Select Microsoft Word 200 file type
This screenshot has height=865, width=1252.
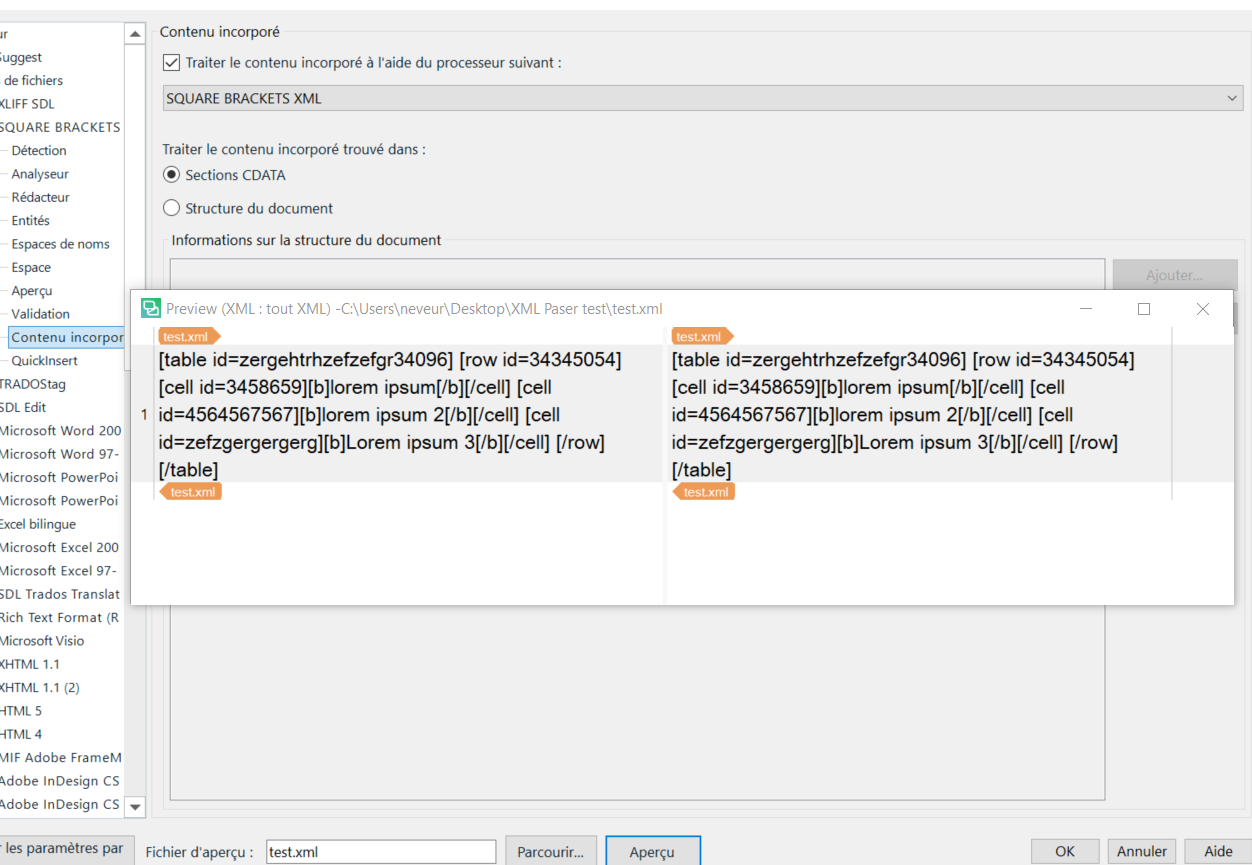pyautogui.click(x=61, y=431)
